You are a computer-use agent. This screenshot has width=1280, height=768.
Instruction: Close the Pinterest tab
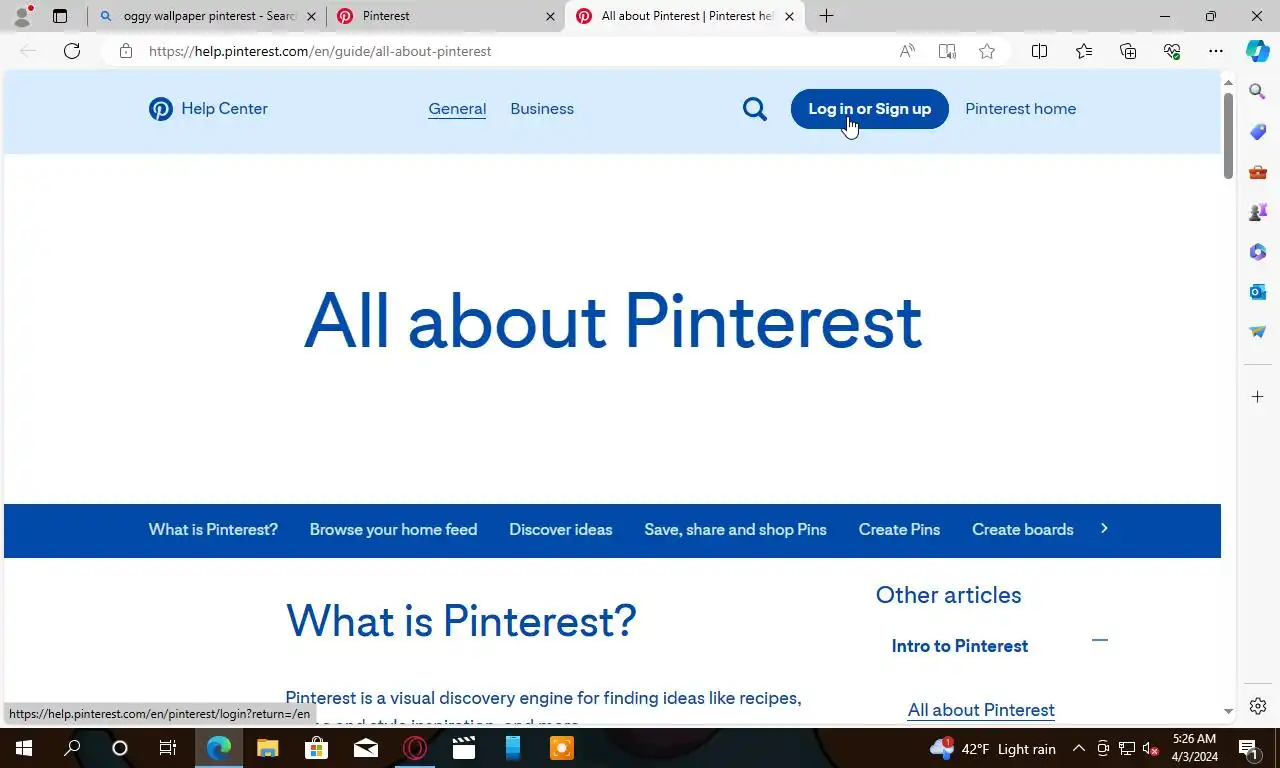coord(550,16)
